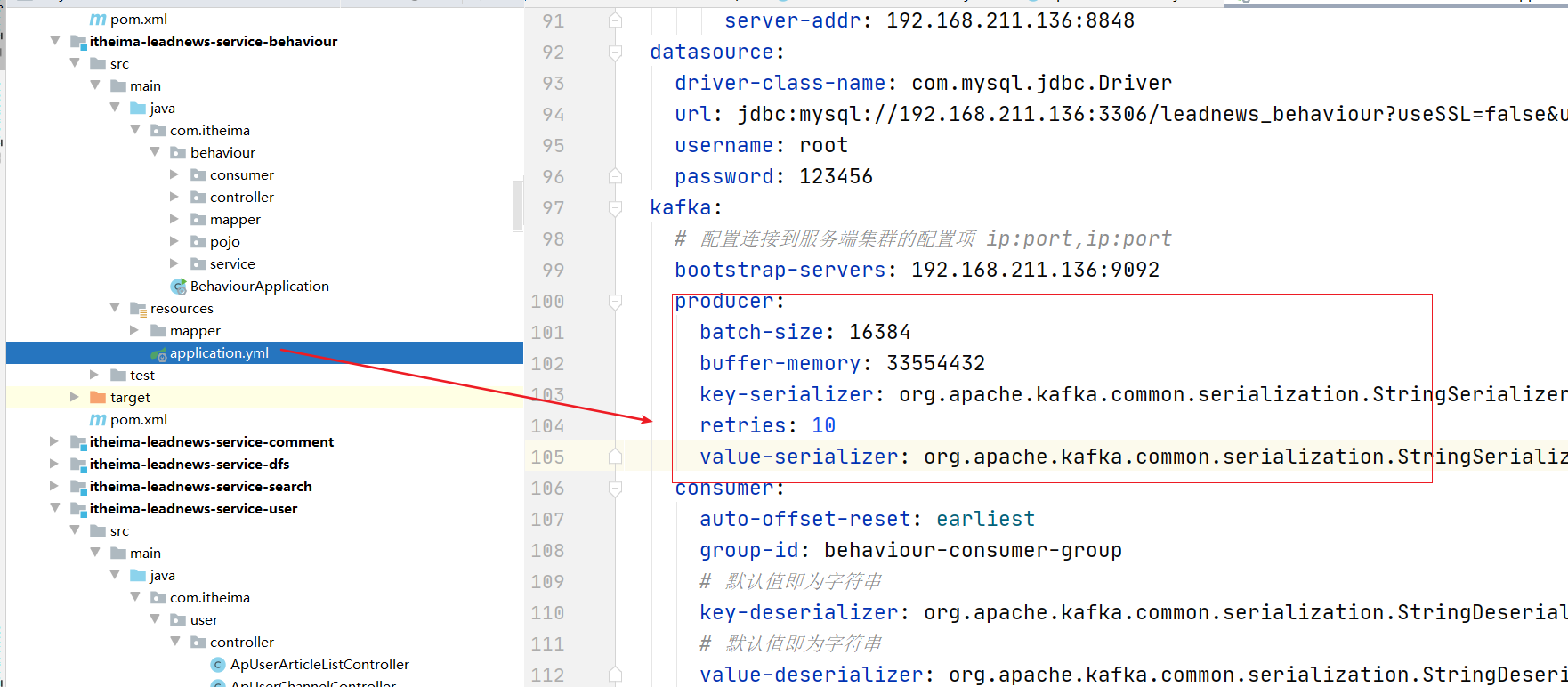The image size is (1568, 687).
Task: Expand the itheima-leadnews-service-dfs module
Action: click(54, 464)
